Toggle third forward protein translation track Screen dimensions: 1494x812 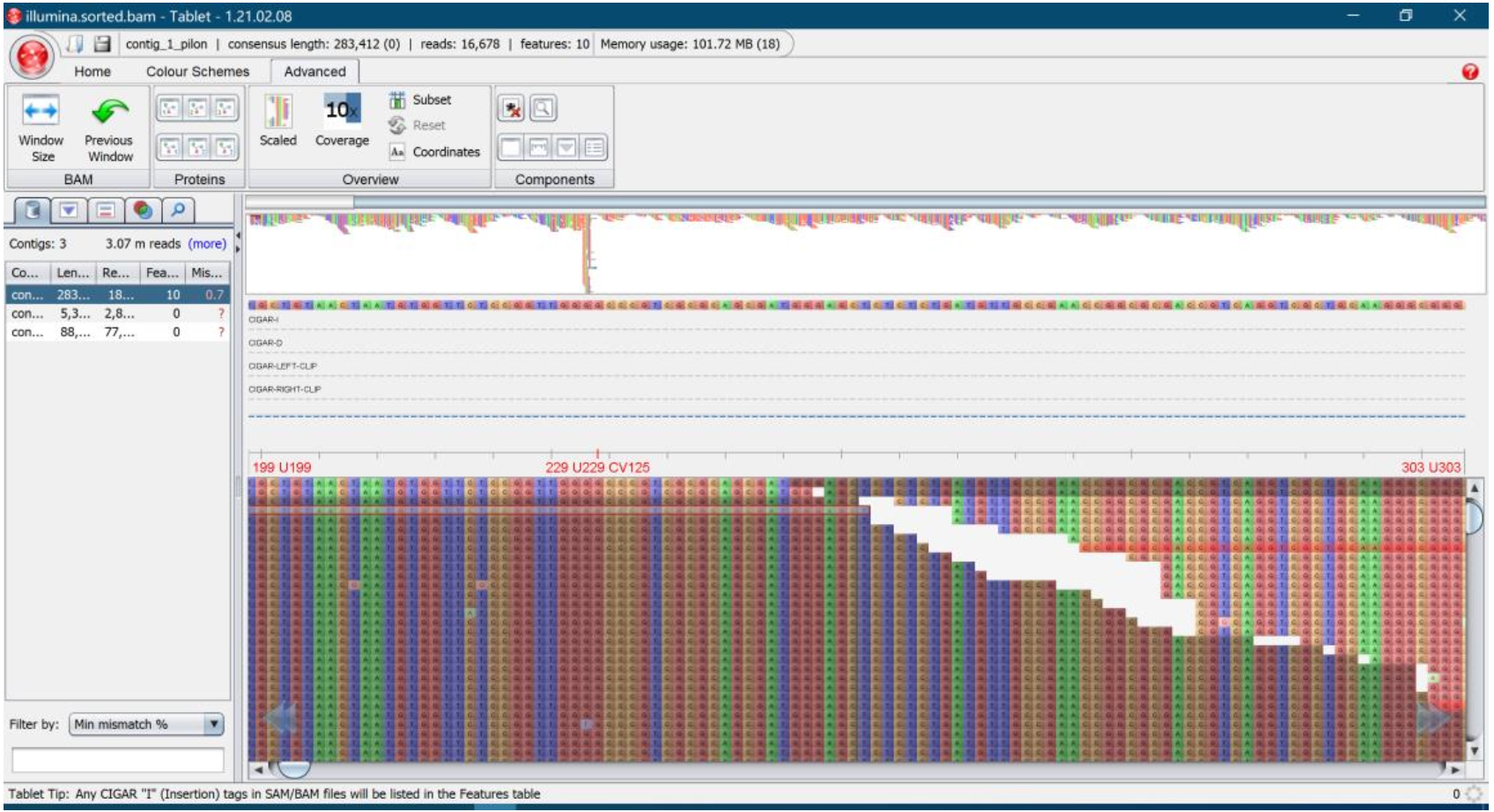226,108
